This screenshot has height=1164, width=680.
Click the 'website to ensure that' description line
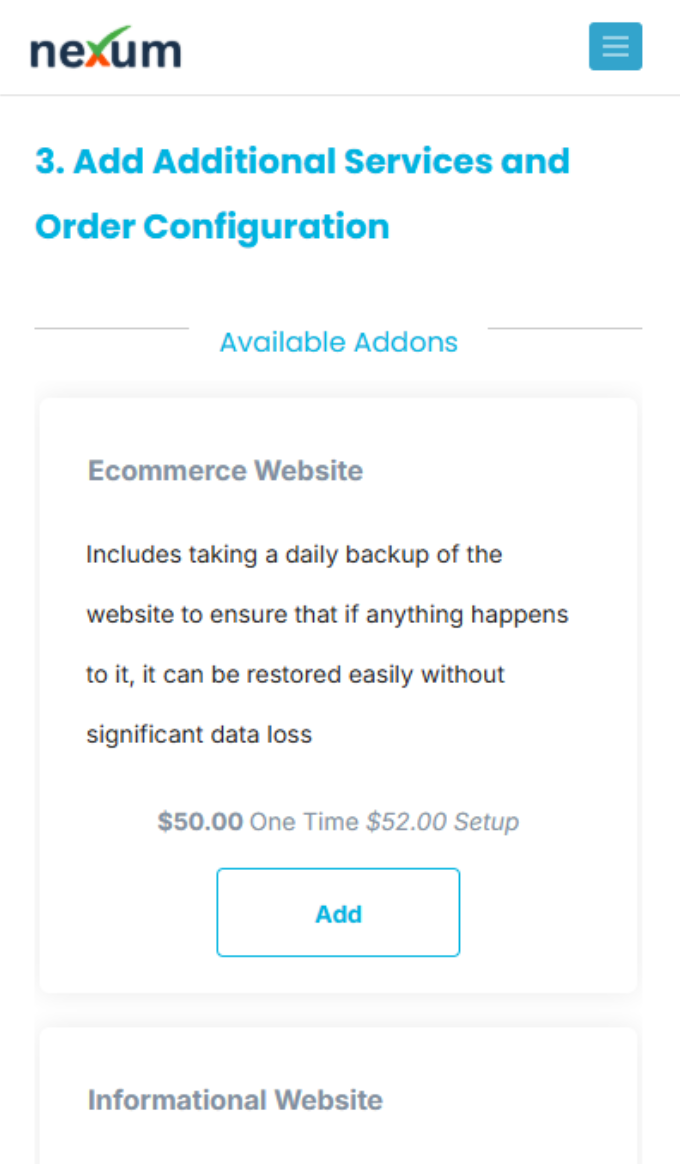pos(327,615)
